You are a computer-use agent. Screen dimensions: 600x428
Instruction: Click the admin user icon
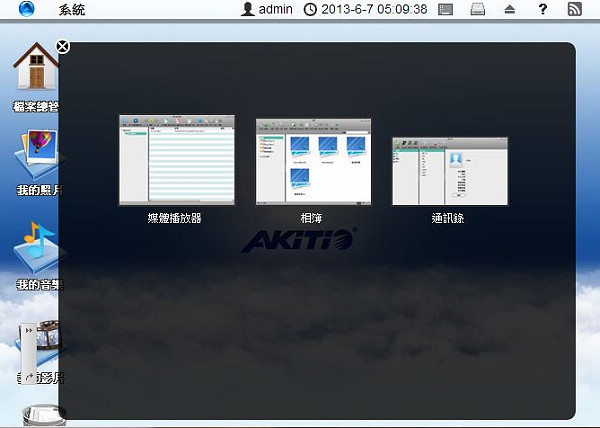248,10
